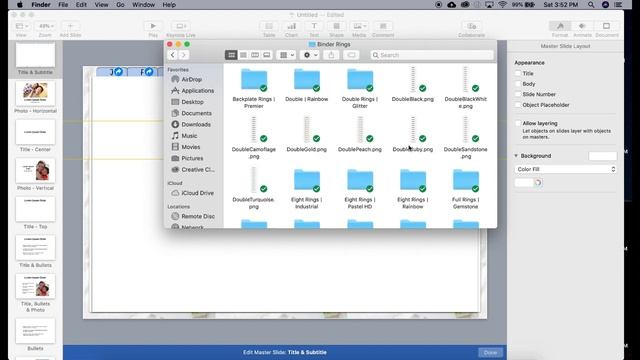The height and width of the screenshot is (360, 640).
Task: Open Pictures in Finder sidebar
Action: pyautogui.click(x=192, y=158)
